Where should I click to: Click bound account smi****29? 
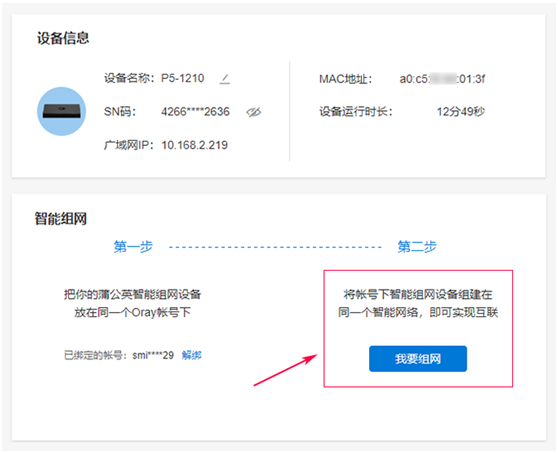[x=153, y=355]
